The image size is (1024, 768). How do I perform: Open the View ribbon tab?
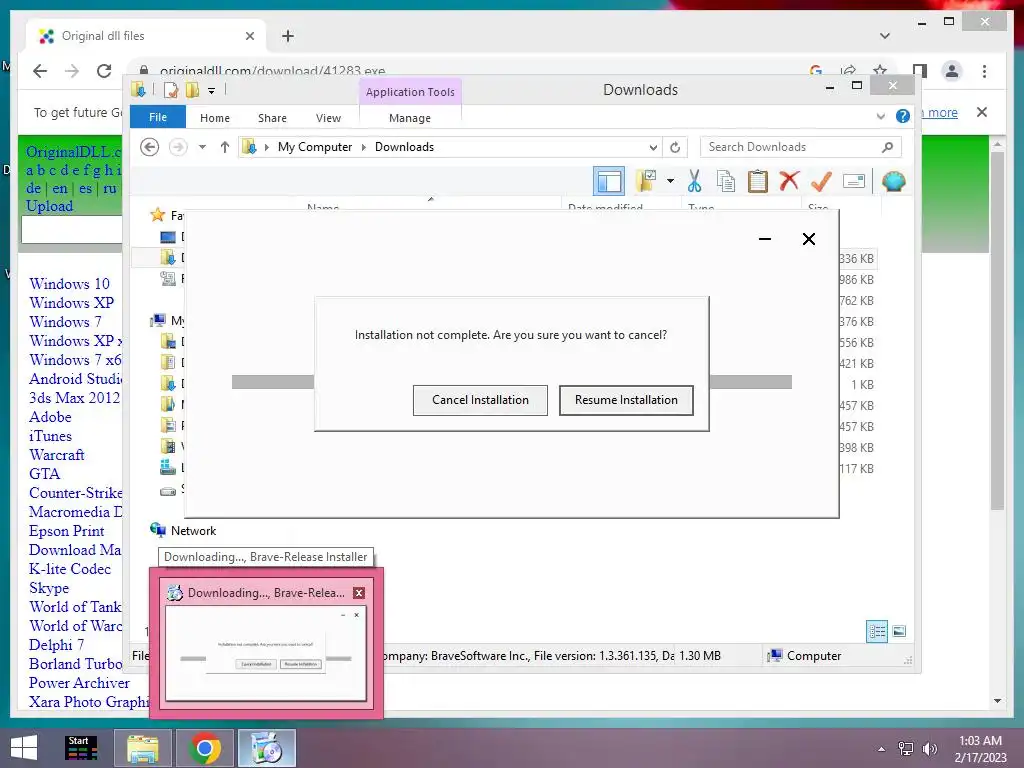[328, 118]
